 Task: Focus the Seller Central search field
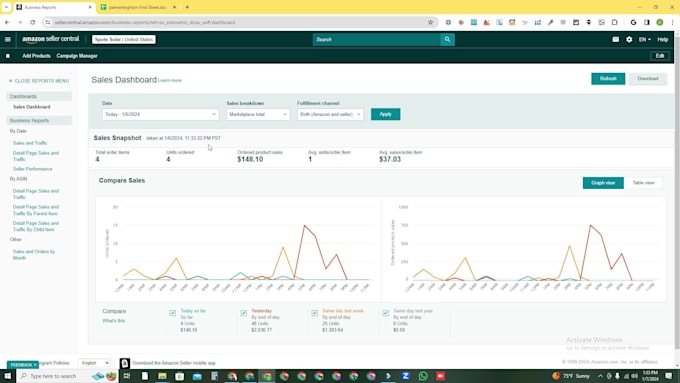[376, 39]
